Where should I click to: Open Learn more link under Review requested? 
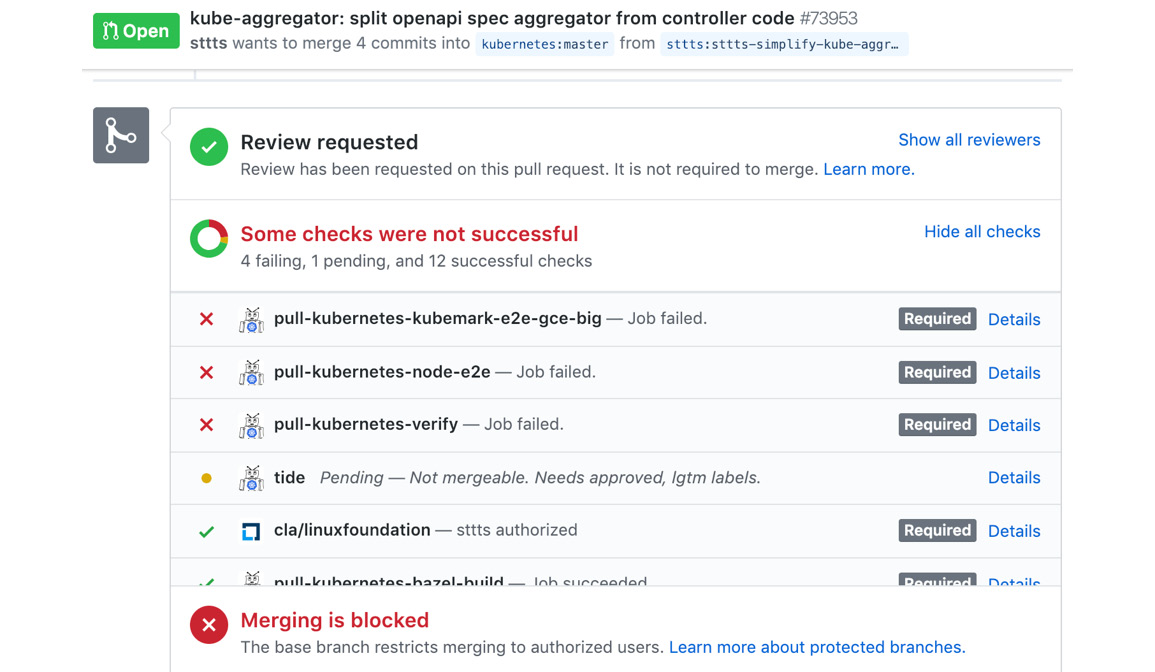tap(868, 169)
